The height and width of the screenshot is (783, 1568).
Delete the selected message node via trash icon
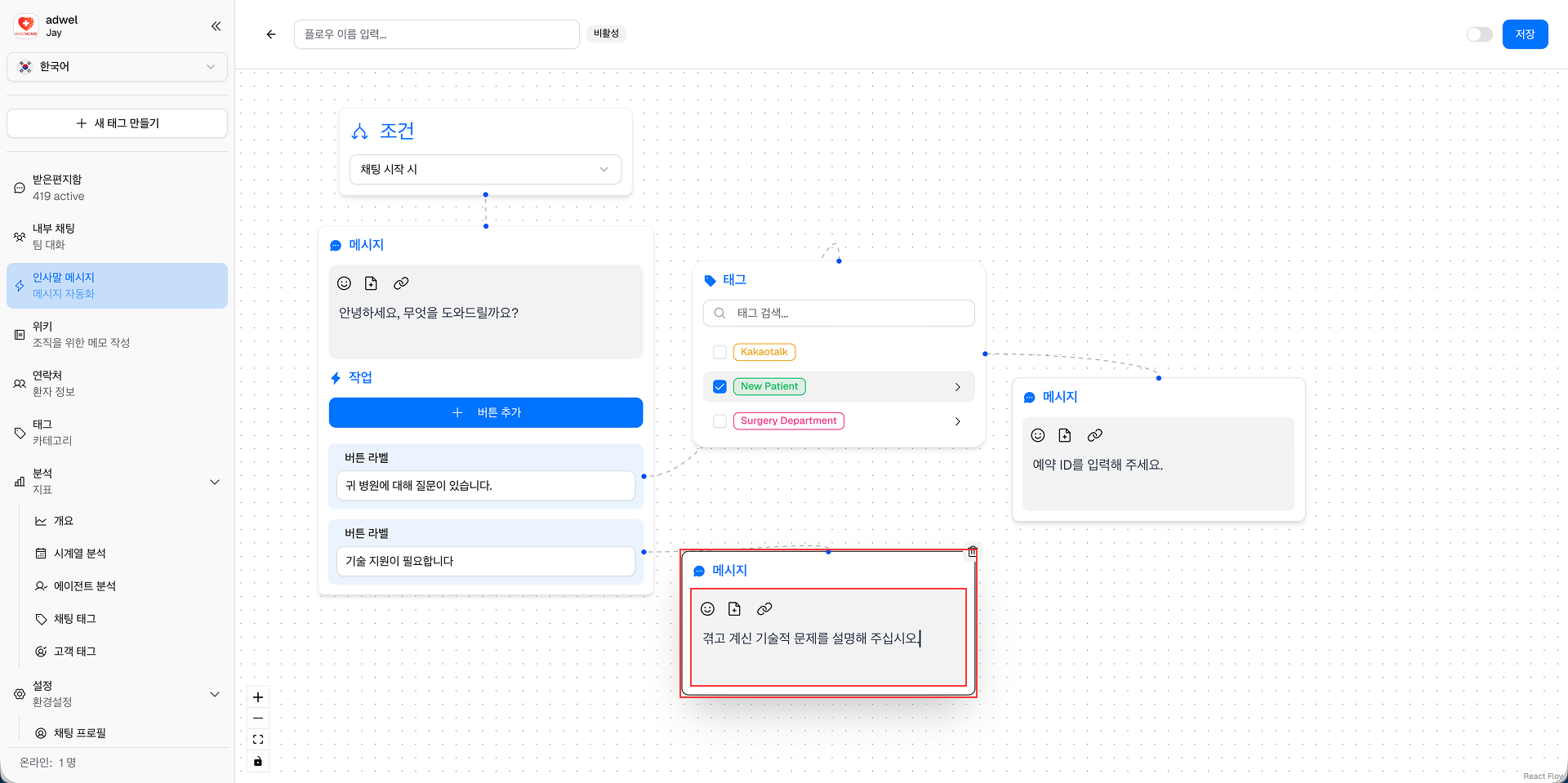pyautogui.click(x=972, y=552)
